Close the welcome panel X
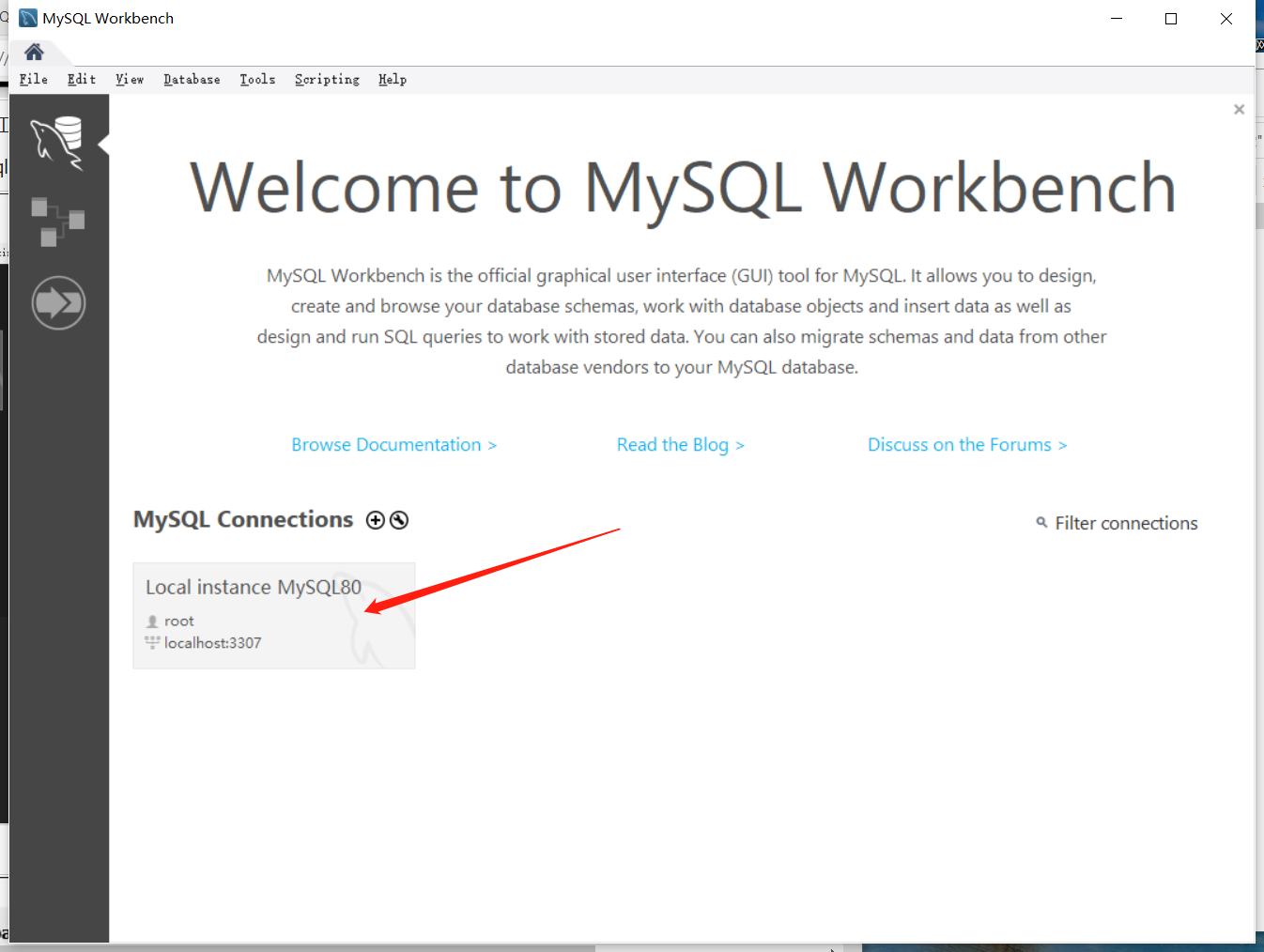The width and height of the screenshot is (1264, 952). tap(1239, 110)
